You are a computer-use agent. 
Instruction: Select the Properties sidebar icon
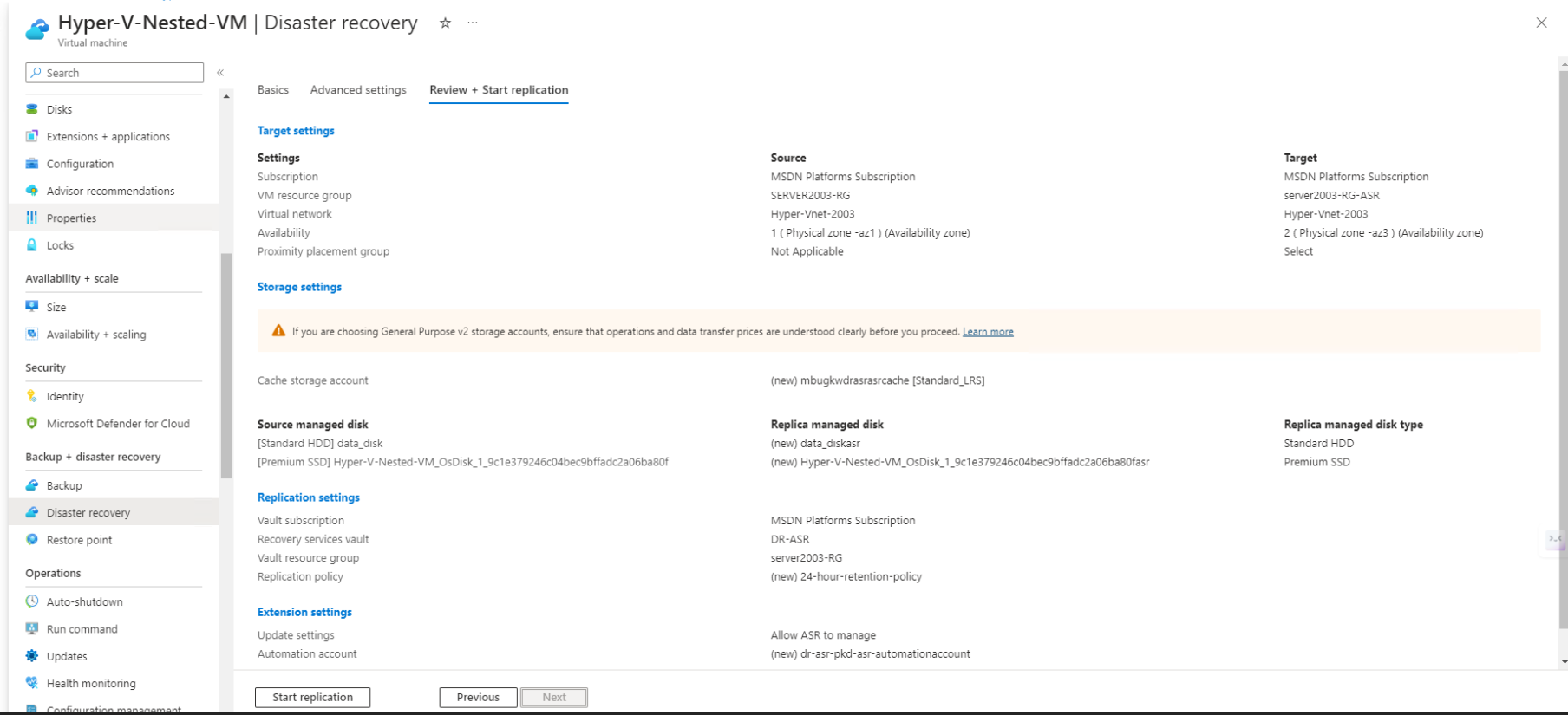(x=32, y=218)
